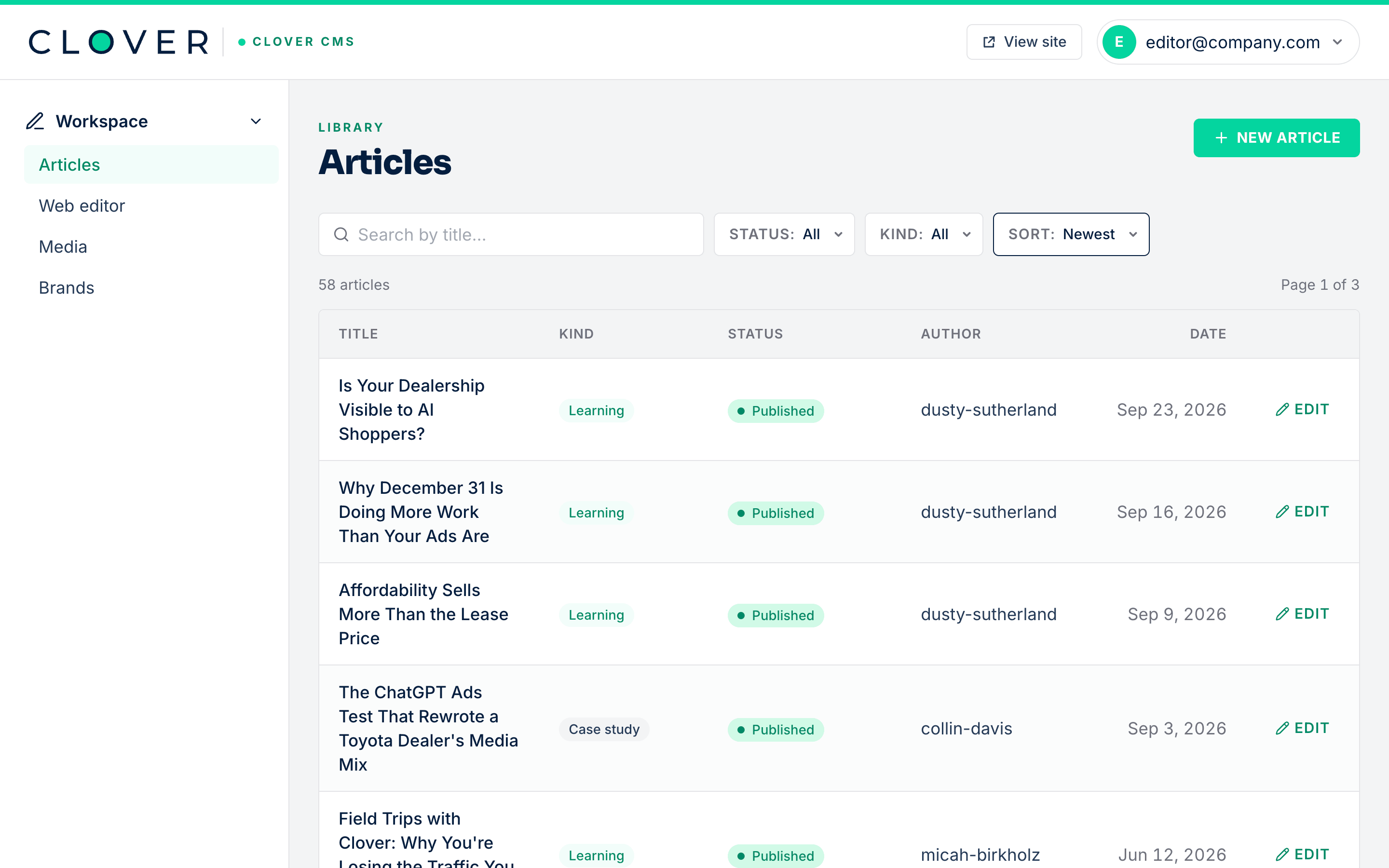1389x868 pixels.
Task: Click the Date column header
Action: [1208, 334]
